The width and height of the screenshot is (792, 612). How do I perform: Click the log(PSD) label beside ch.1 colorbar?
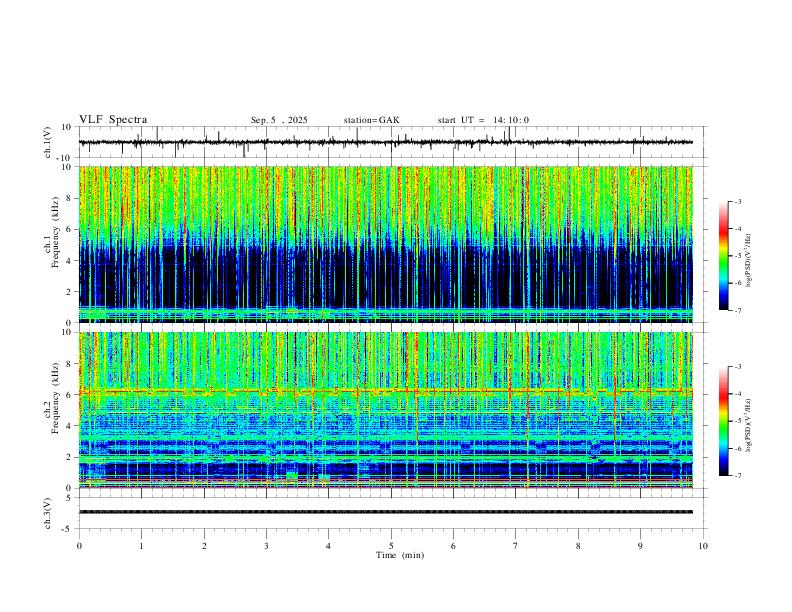click(748, 261)
